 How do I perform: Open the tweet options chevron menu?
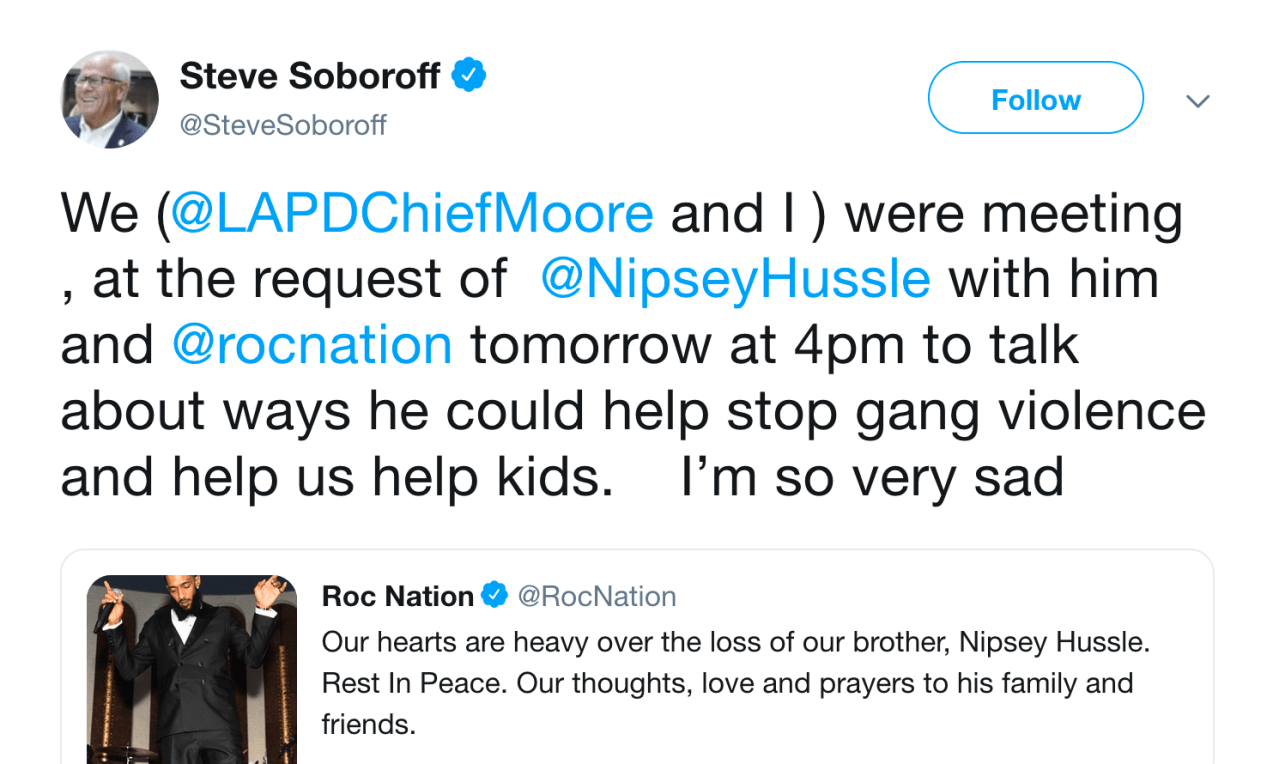(x=1197, y=101)
